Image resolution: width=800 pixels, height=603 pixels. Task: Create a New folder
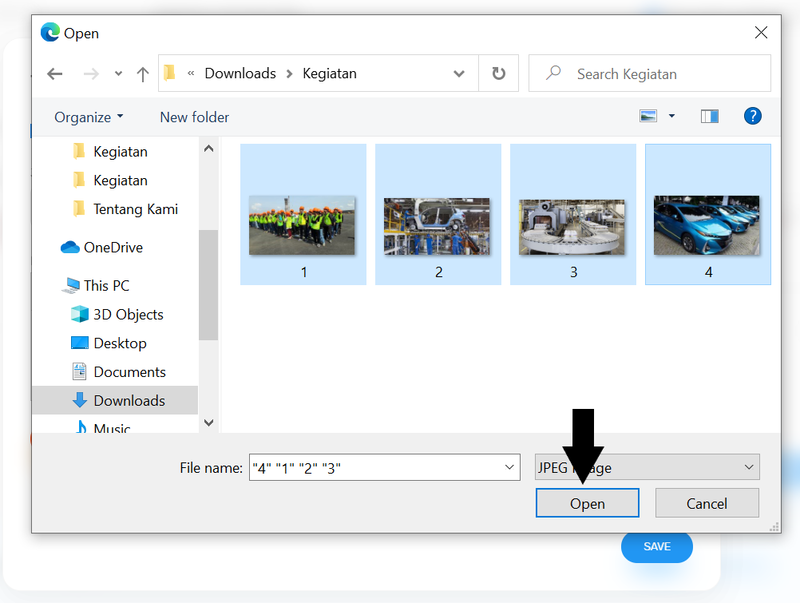pyautogui.click(x=194, y=117)
